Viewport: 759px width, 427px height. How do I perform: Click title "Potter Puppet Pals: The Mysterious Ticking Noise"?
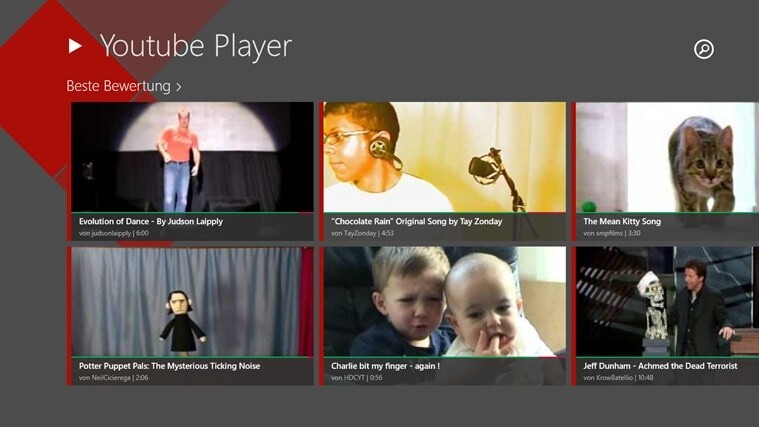point(169,366)
